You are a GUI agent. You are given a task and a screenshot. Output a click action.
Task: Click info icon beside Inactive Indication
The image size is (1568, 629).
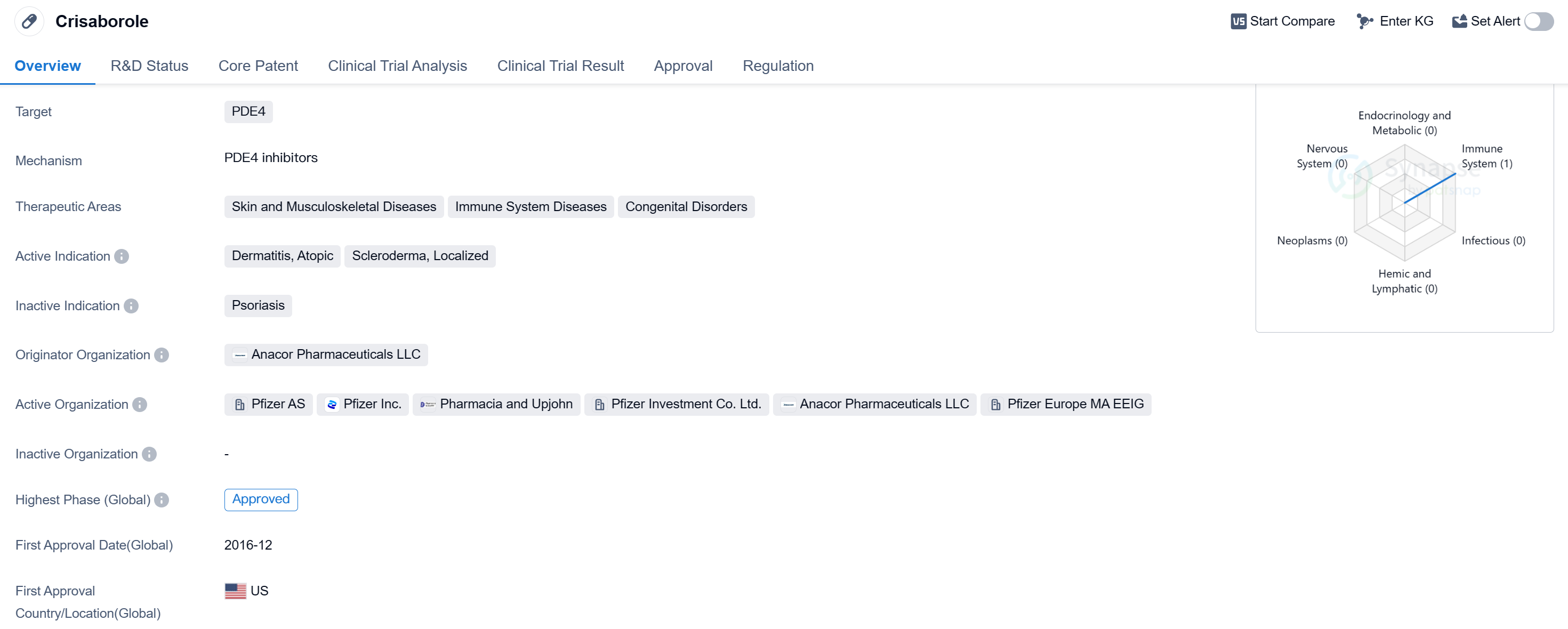coord(131,306)
